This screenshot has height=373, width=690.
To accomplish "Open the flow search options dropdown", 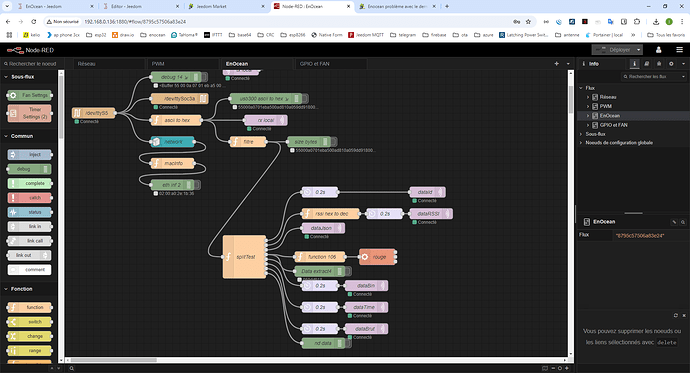I will [x=683, y=77].
